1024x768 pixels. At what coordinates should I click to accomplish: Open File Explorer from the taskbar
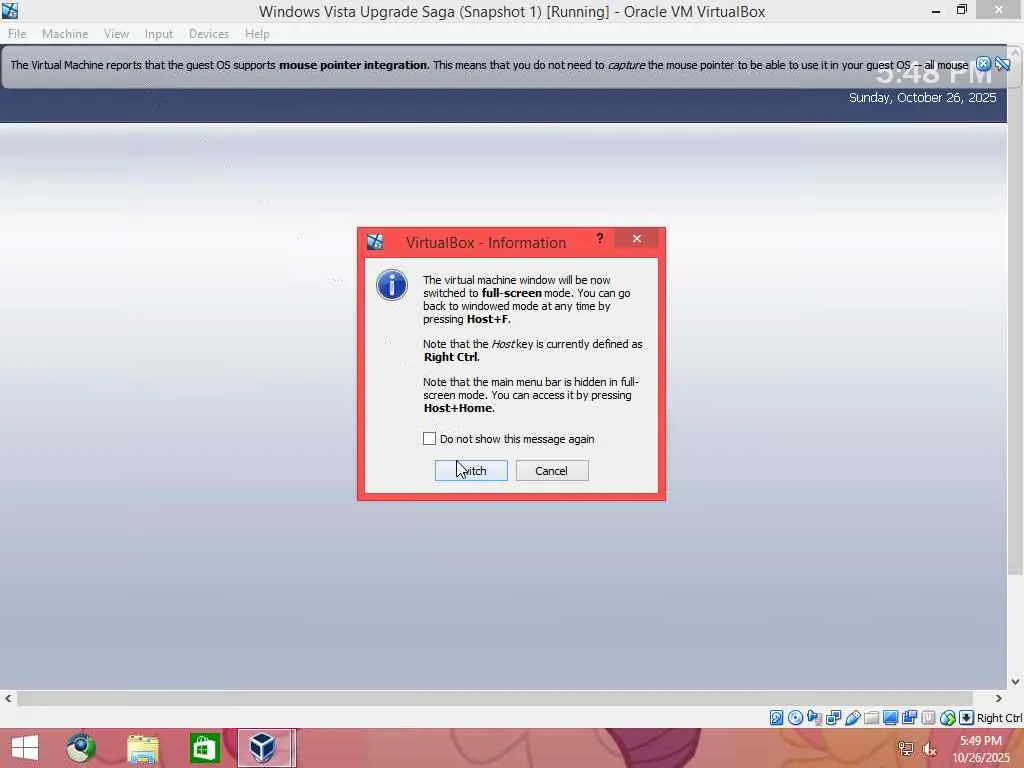pos(142,748)
